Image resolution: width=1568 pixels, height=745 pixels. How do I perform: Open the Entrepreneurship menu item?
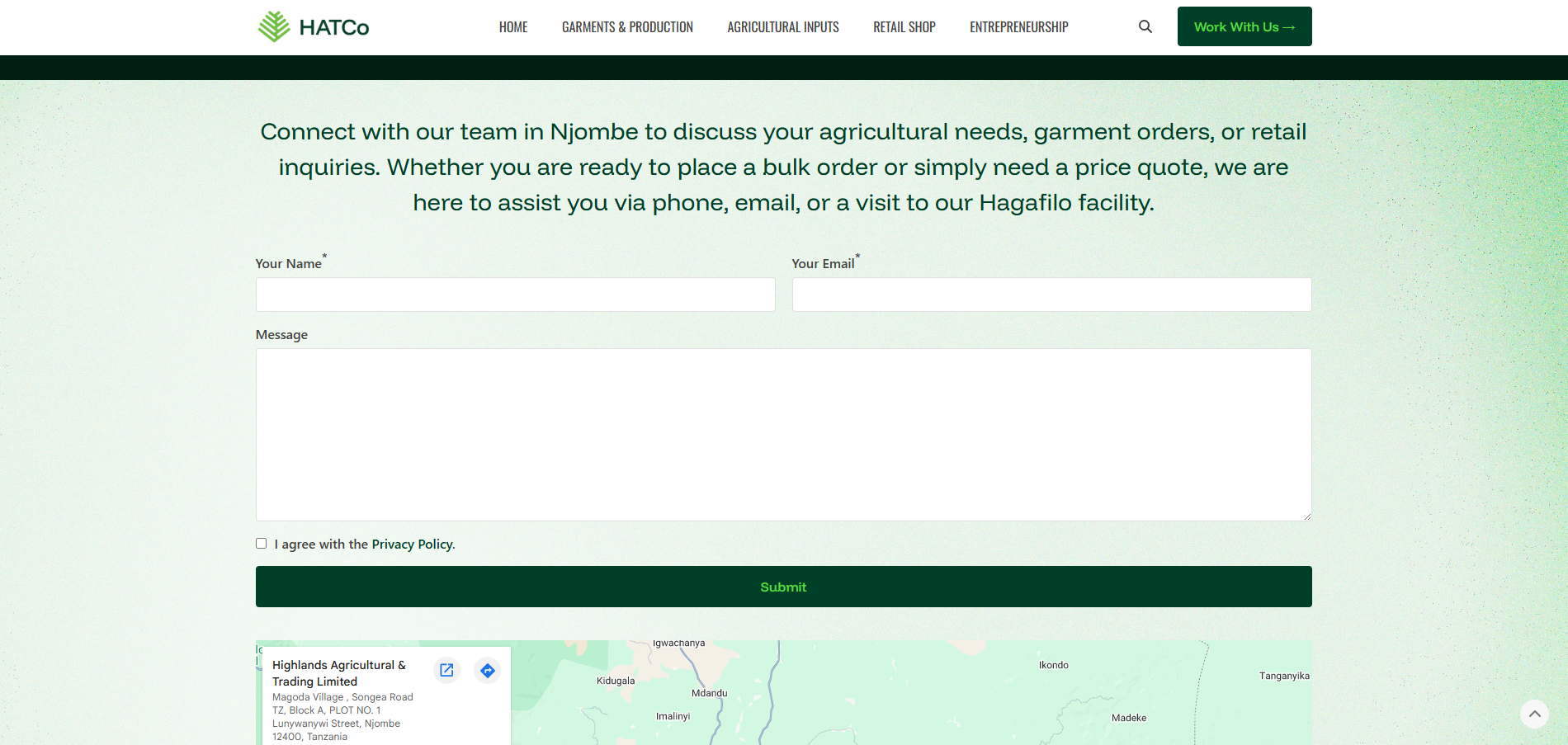click(1018, 27)
